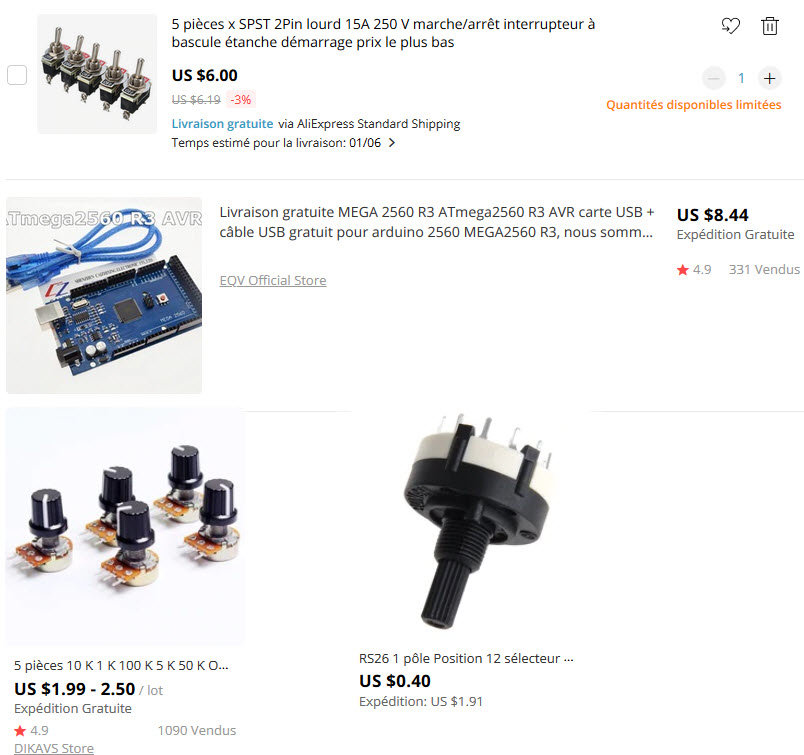Move toggle switches to wishlist via heart icon
This screenshot has width=804, height=755.
(x=731, y=26)
